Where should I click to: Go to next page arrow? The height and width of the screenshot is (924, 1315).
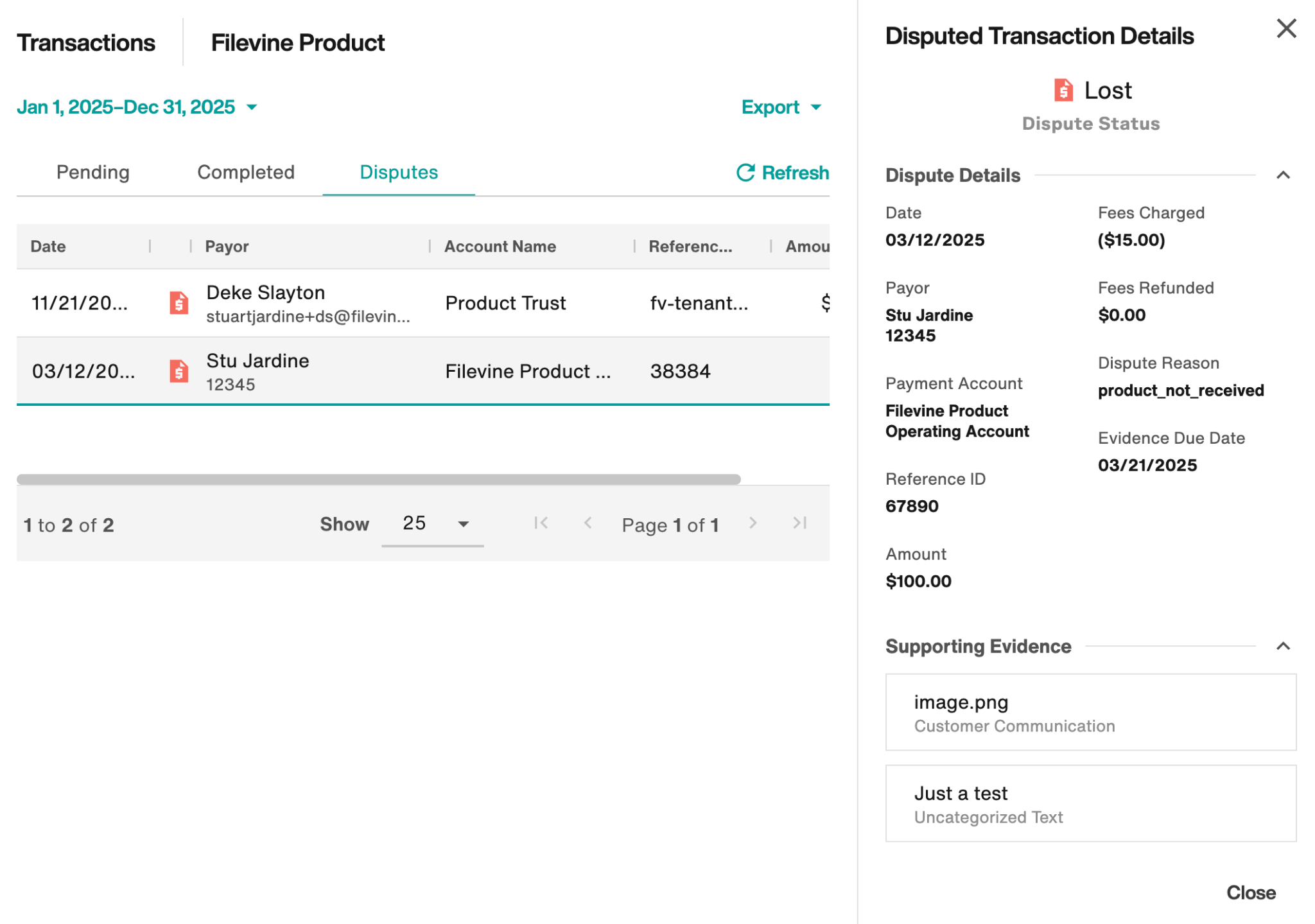pyautogui.click(x=753, y=523)
